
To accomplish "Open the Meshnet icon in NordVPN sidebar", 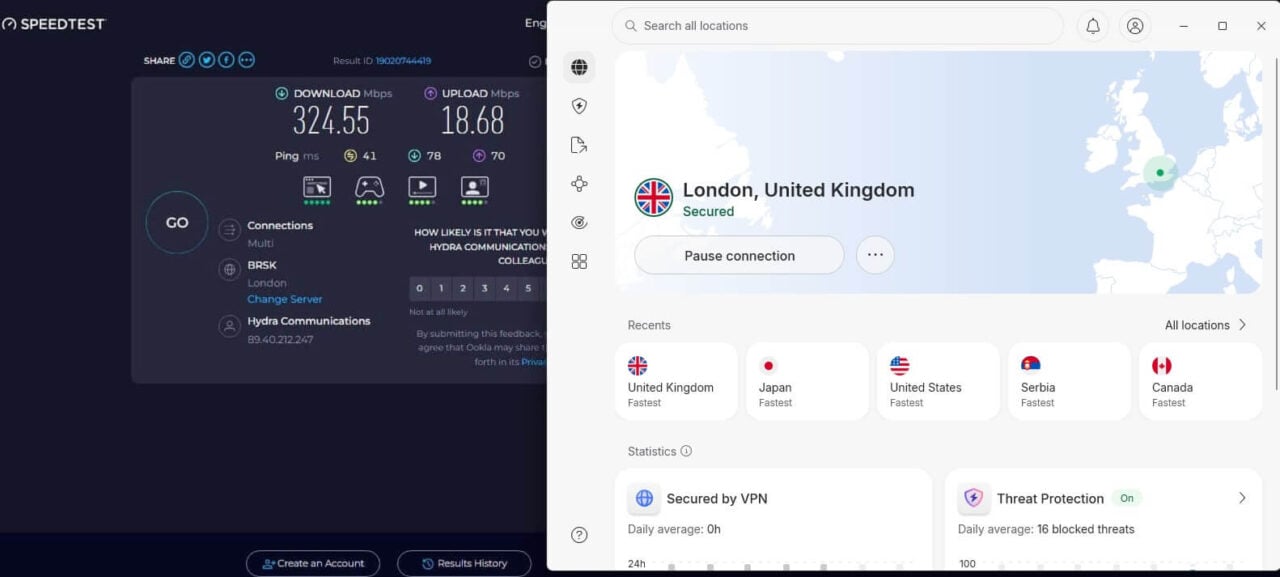I will (579, 184).
